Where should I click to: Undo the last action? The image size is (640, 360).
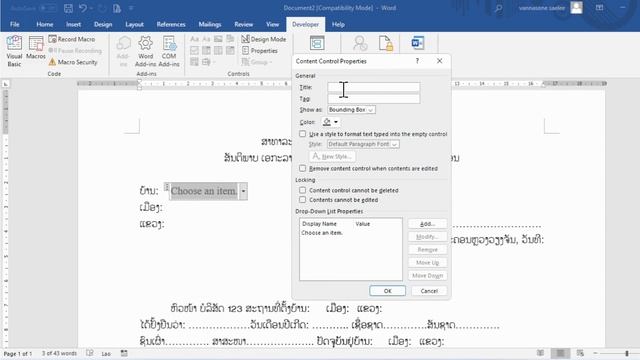coord(83,8)
